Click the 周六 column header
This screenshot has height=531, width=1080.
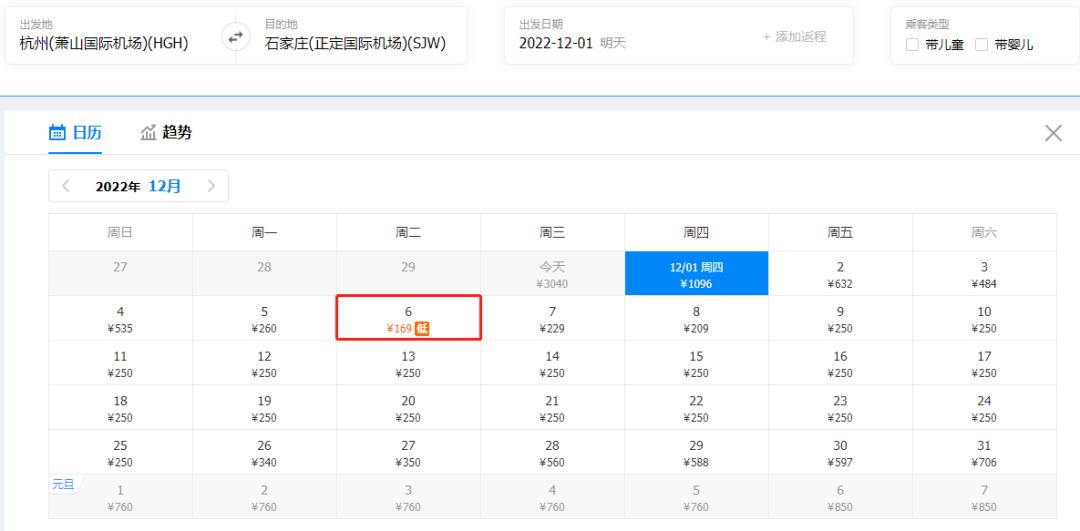tap(984, 233)
